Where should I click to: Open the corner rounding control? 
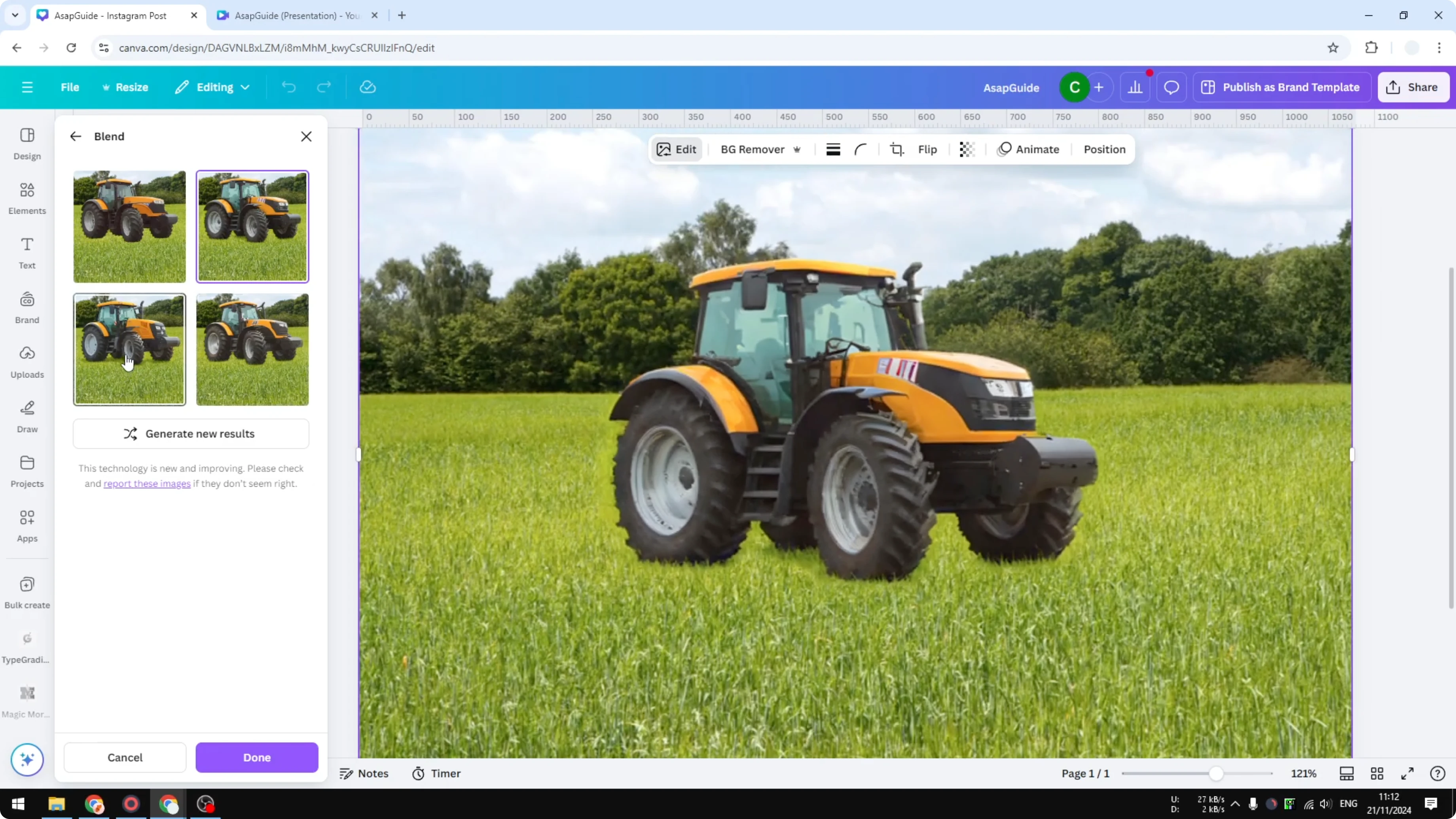(x=860, y=149)
